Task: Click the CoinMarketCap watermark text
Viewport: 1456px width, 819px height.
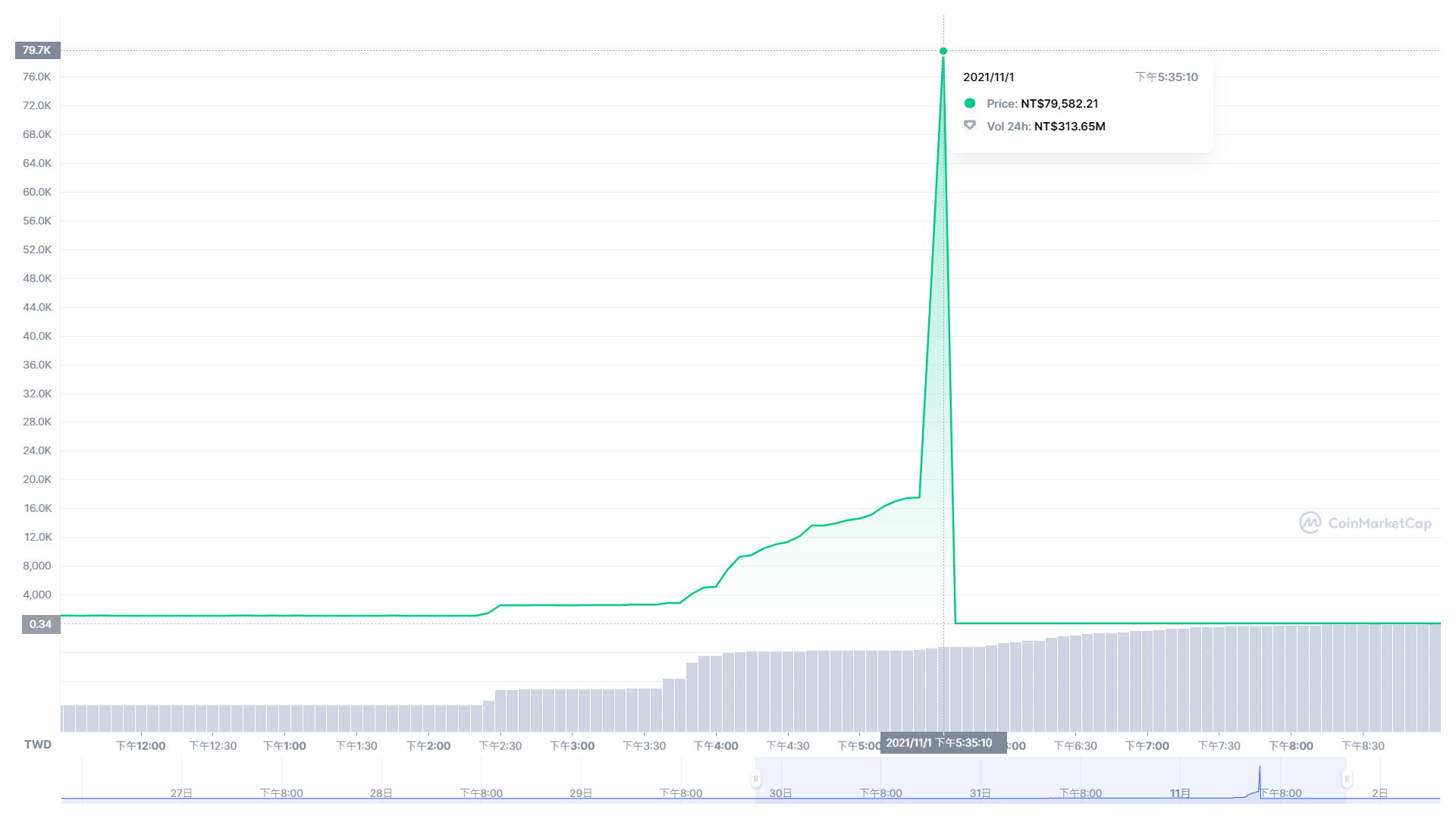Action: coord(1379,523)
